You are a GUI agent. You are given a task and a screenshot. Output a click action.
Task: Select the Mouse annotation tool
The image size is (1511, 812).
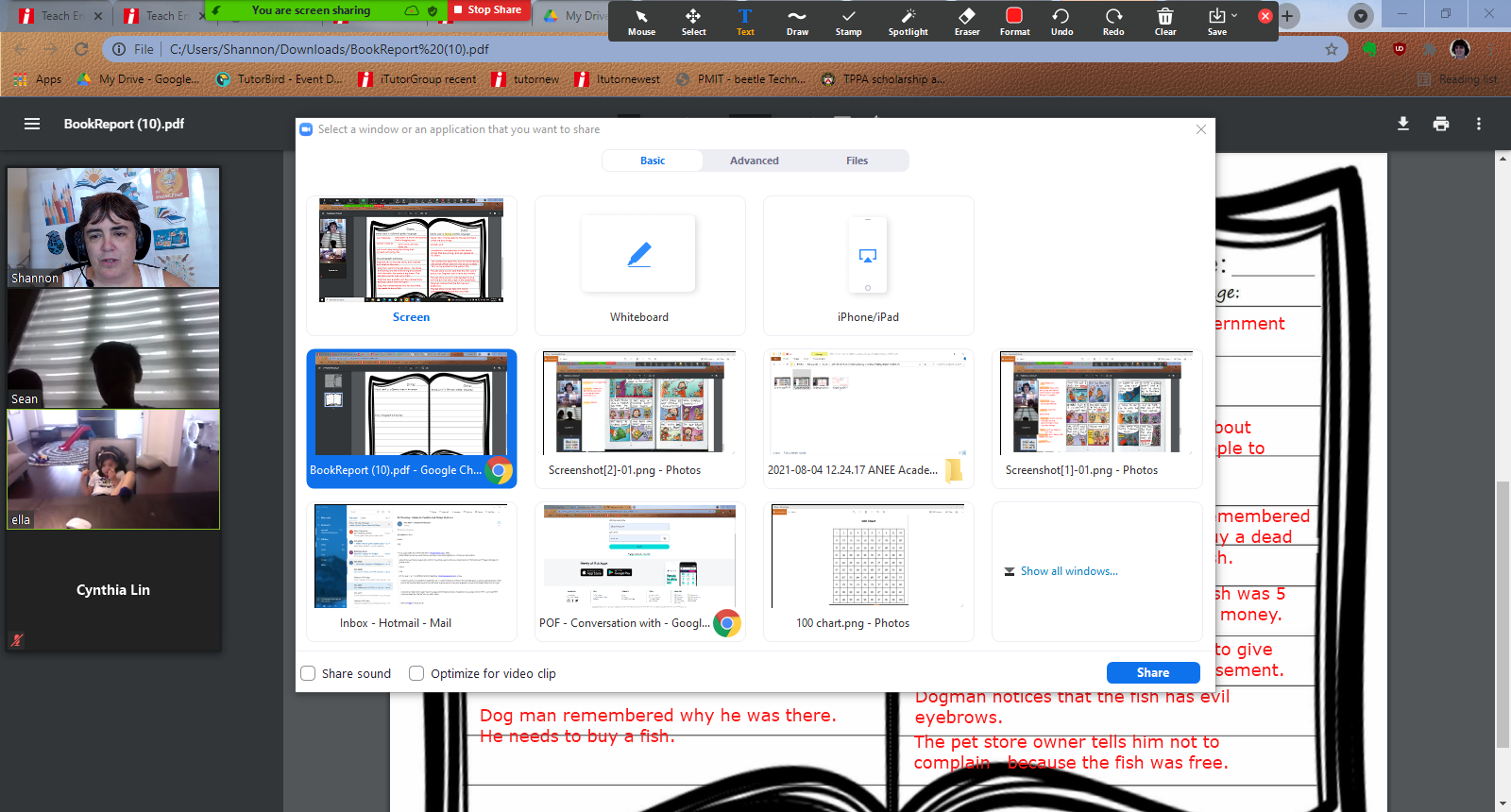pos(641,22)
